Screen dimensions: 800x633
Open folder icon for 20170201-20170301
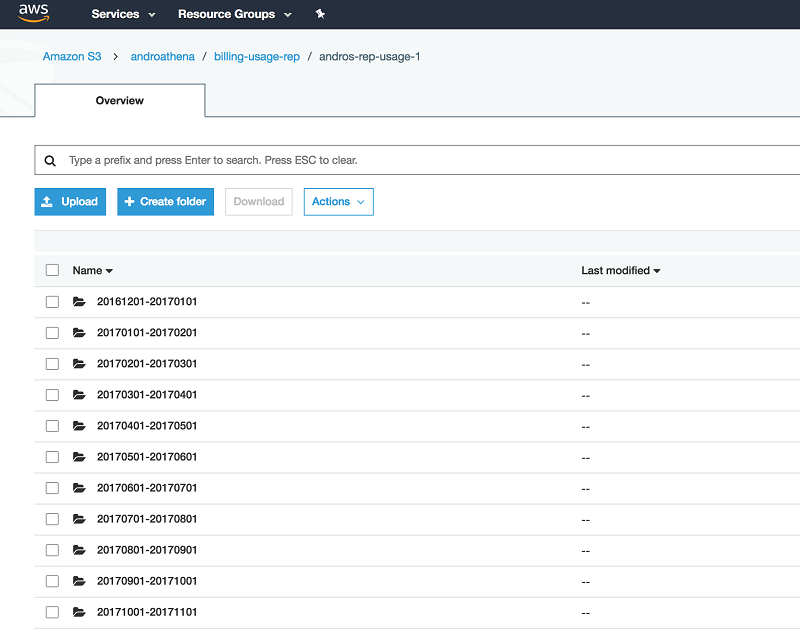(x=79, y=364)
